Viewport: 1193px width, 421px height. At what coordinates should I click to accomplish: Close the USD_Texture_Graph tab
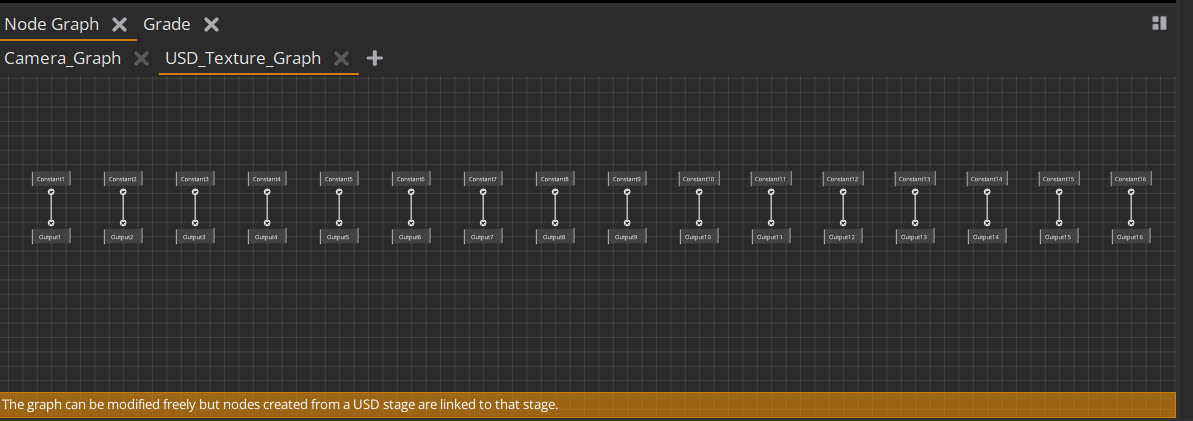(341, 58)
